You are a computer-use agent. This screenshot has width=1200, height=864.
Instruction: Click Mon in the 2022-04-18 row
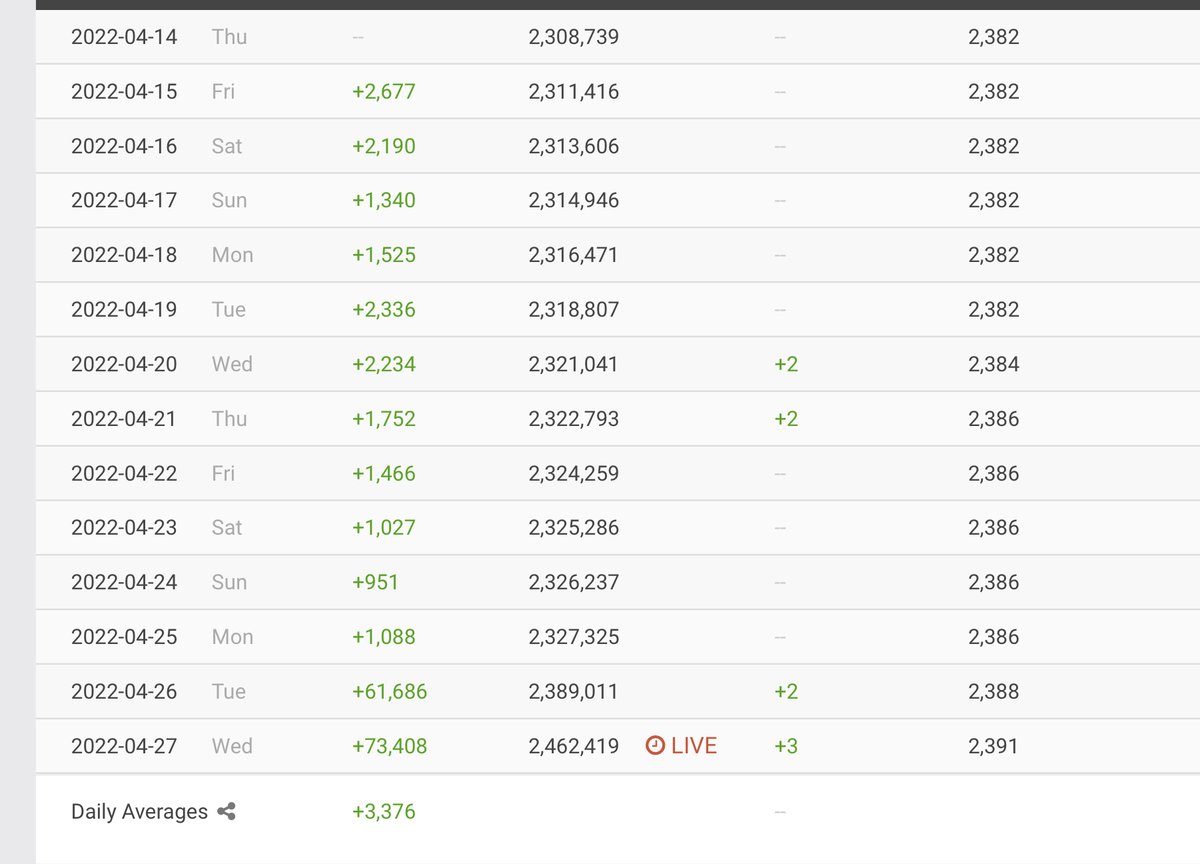click(x=232, y=255)
